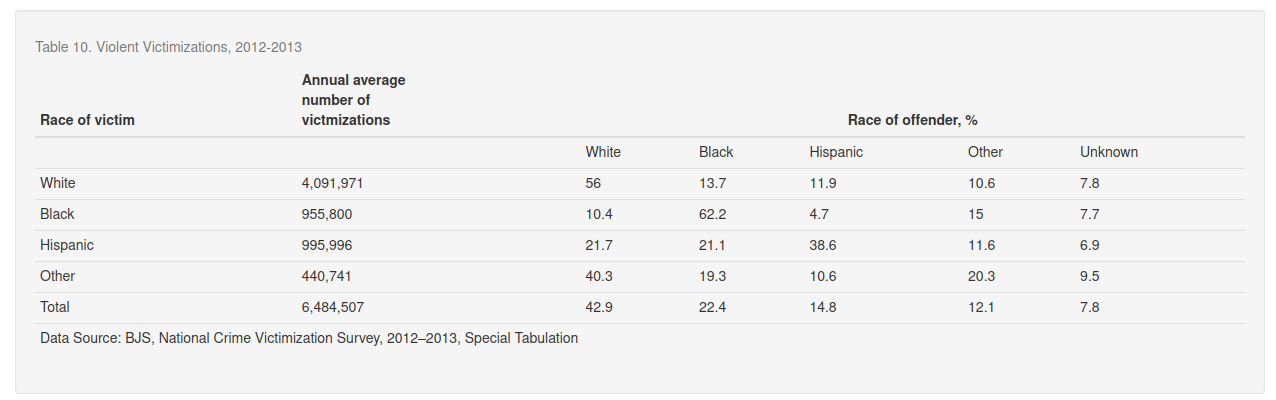The width and height of the screenshot is (1276, 400).
Task: Click the 'Race of offender, %' header
Action: point(912,120)
